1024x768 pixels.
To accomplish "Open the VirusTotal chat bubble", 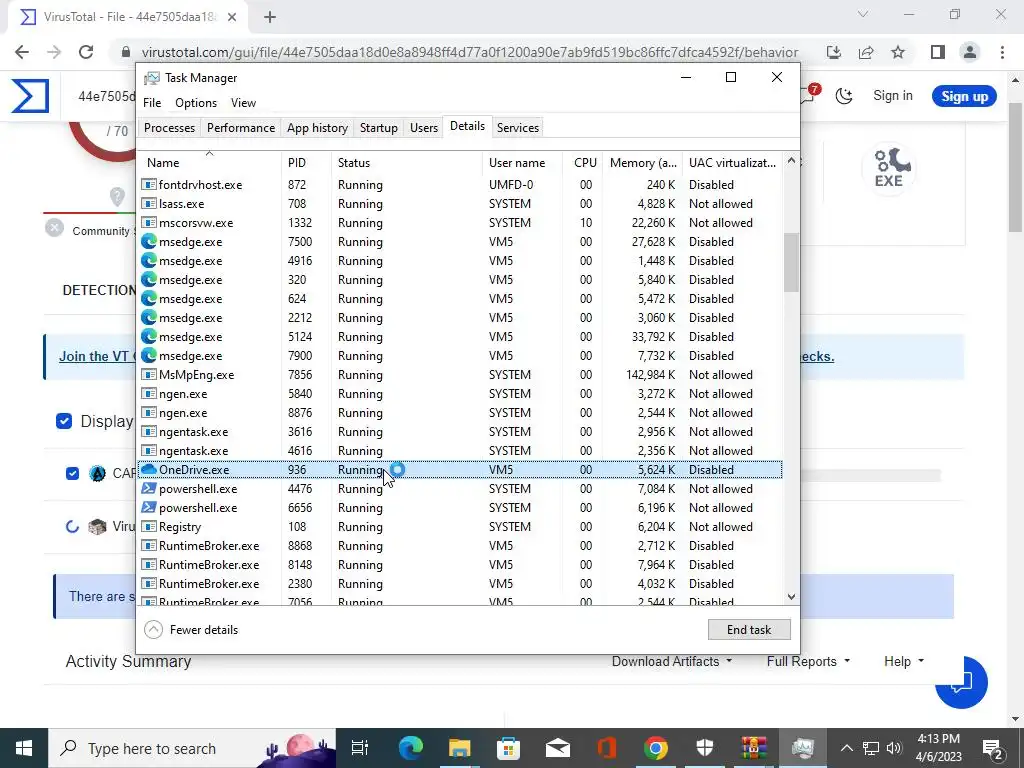I will [961, 682].
